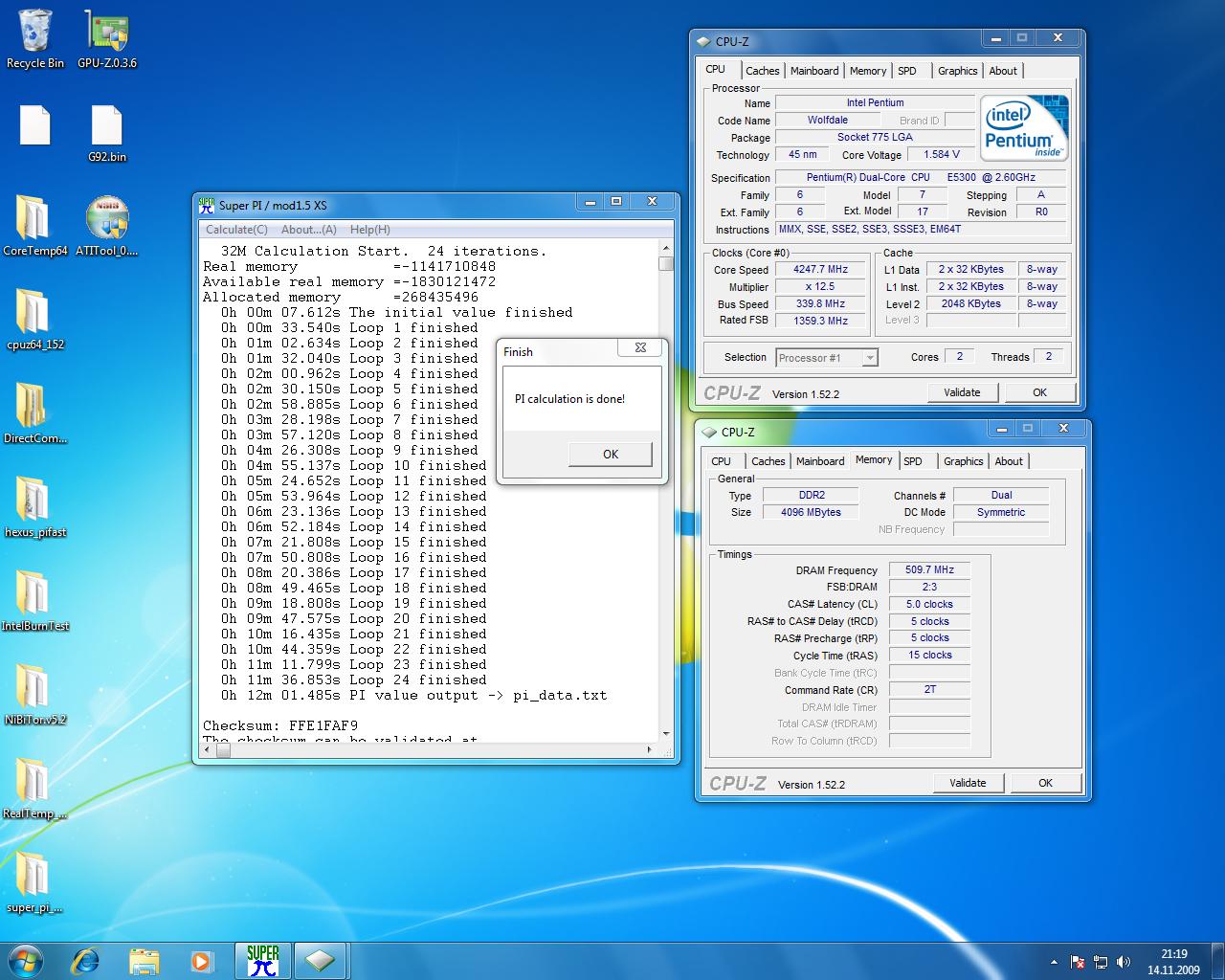
Task: Open Action Center flag tray icon
Action: pos(1078,962)
